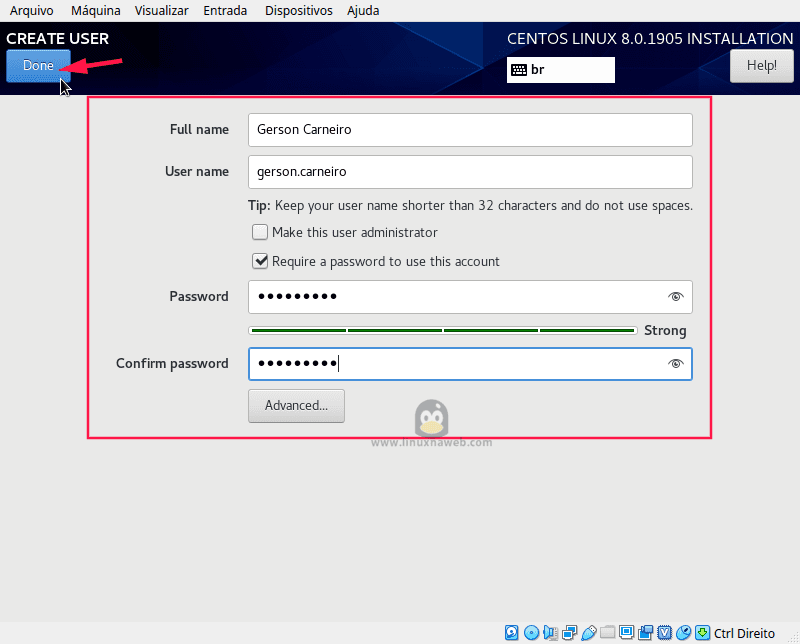Click the user name Tip text
The height and width of the screenshot is (644, 800).
(x=470, y=206)
